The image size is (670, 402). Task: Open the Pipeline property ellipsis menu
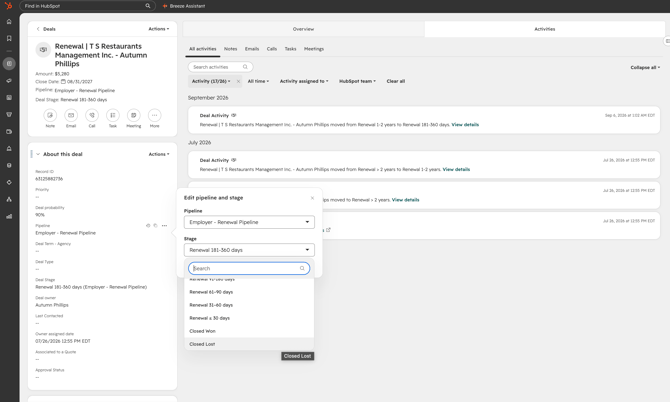(165, 226)
